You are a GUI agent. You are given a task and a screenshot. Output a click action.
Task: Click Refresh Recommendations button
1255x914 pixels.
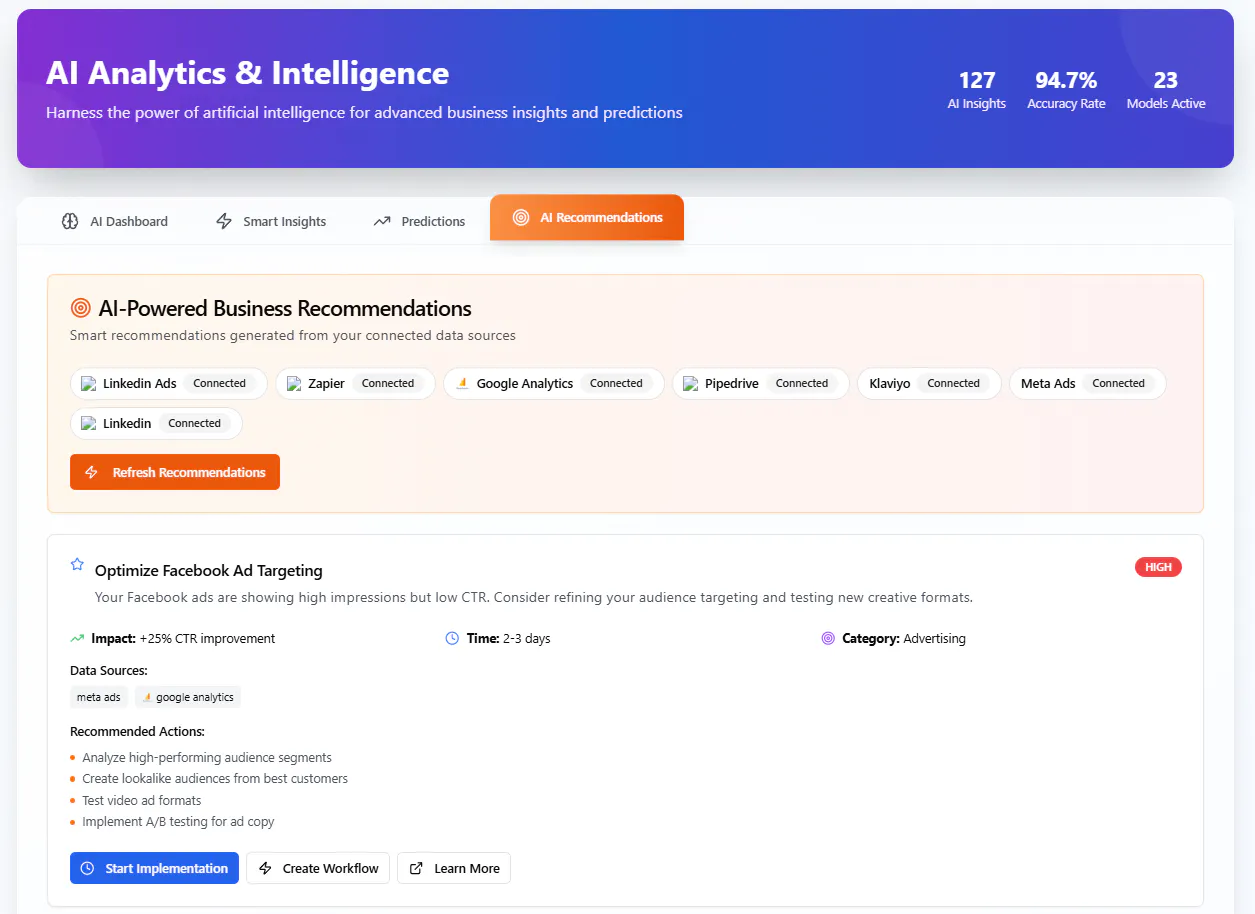click(x=175, y=472)
